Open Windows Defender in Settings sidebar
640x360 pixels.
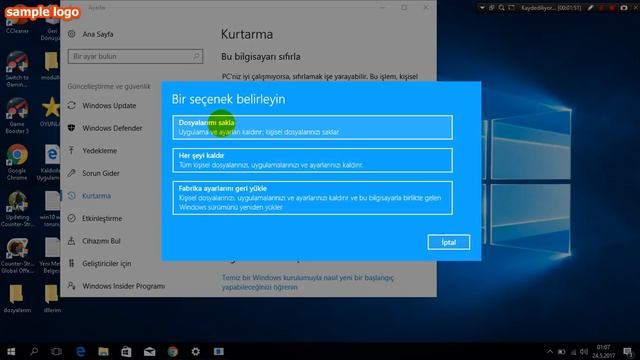[x=112, y=128]
